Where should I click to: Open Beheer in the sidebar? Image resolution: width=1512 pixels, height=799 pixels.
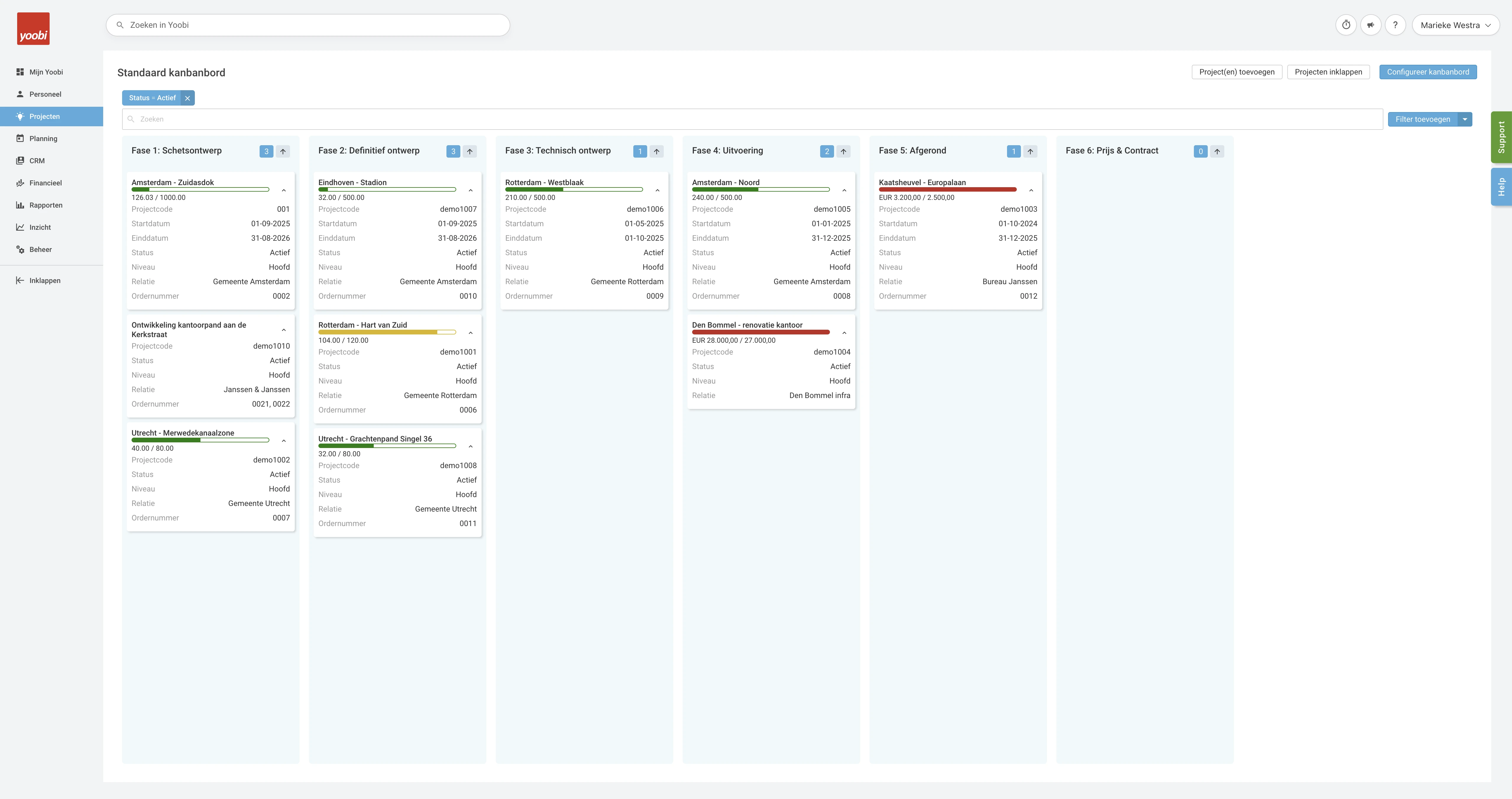41,250
